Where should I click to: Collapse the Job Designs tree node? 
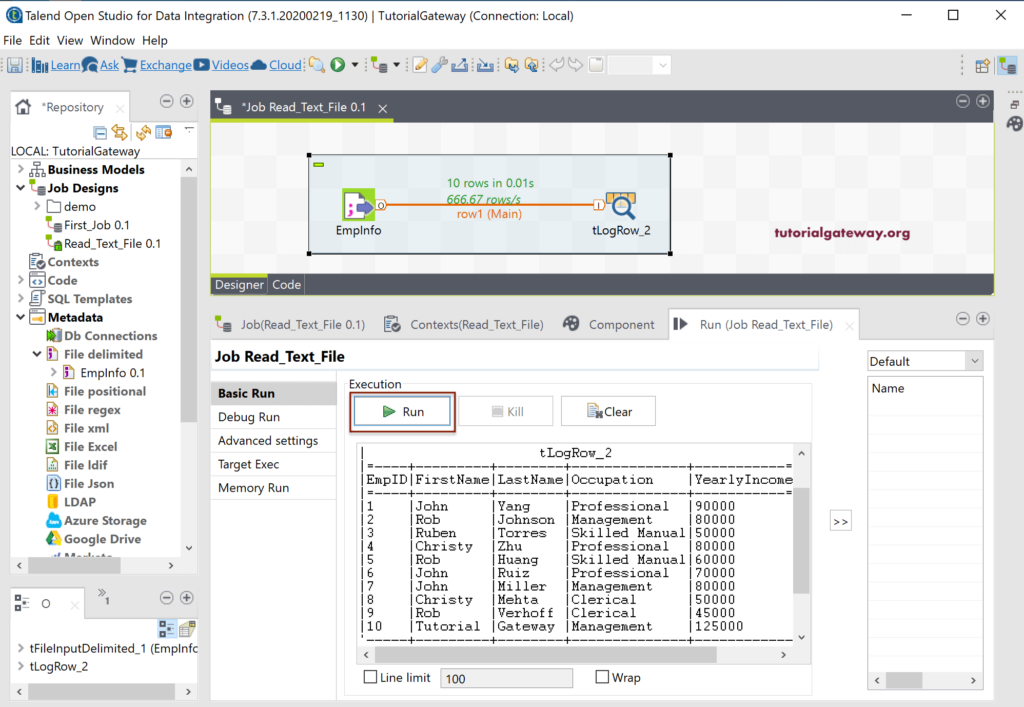(20, 187)
